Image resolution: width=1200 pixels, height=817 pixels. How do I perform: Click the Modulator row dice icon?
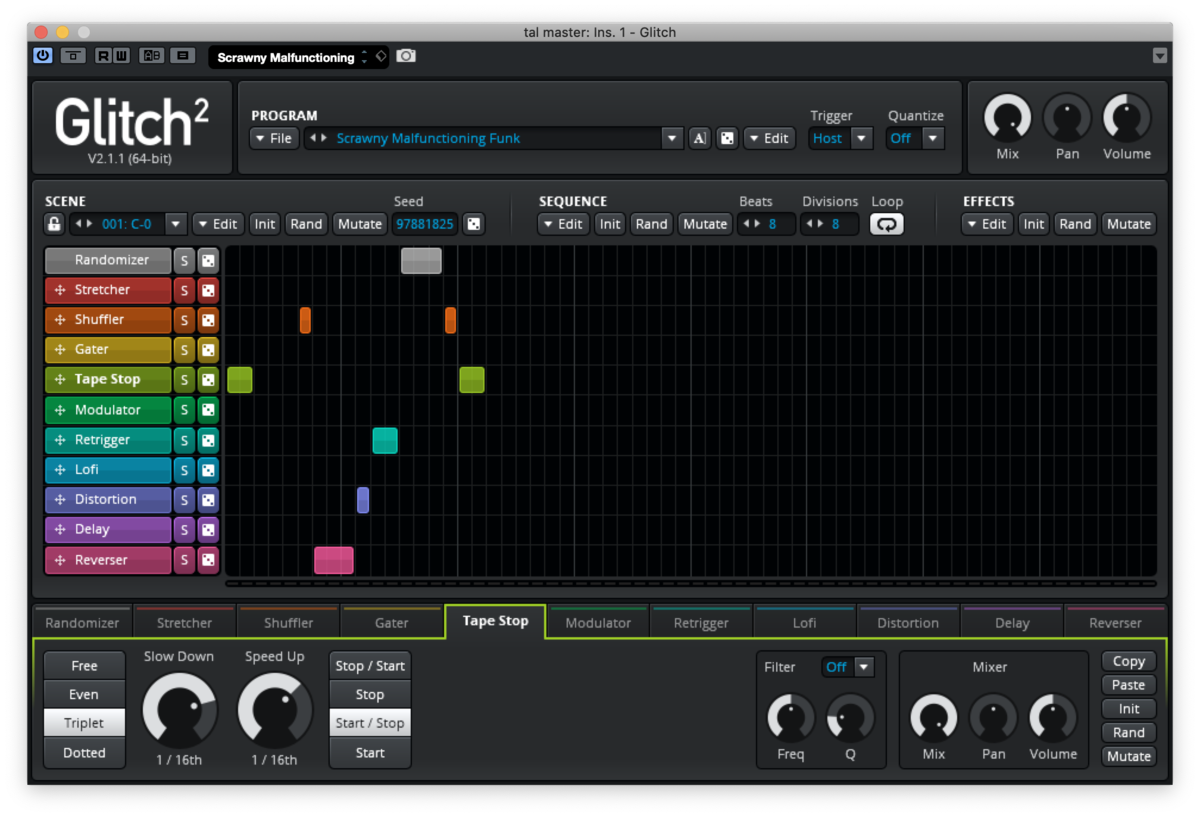click(208, 410)
